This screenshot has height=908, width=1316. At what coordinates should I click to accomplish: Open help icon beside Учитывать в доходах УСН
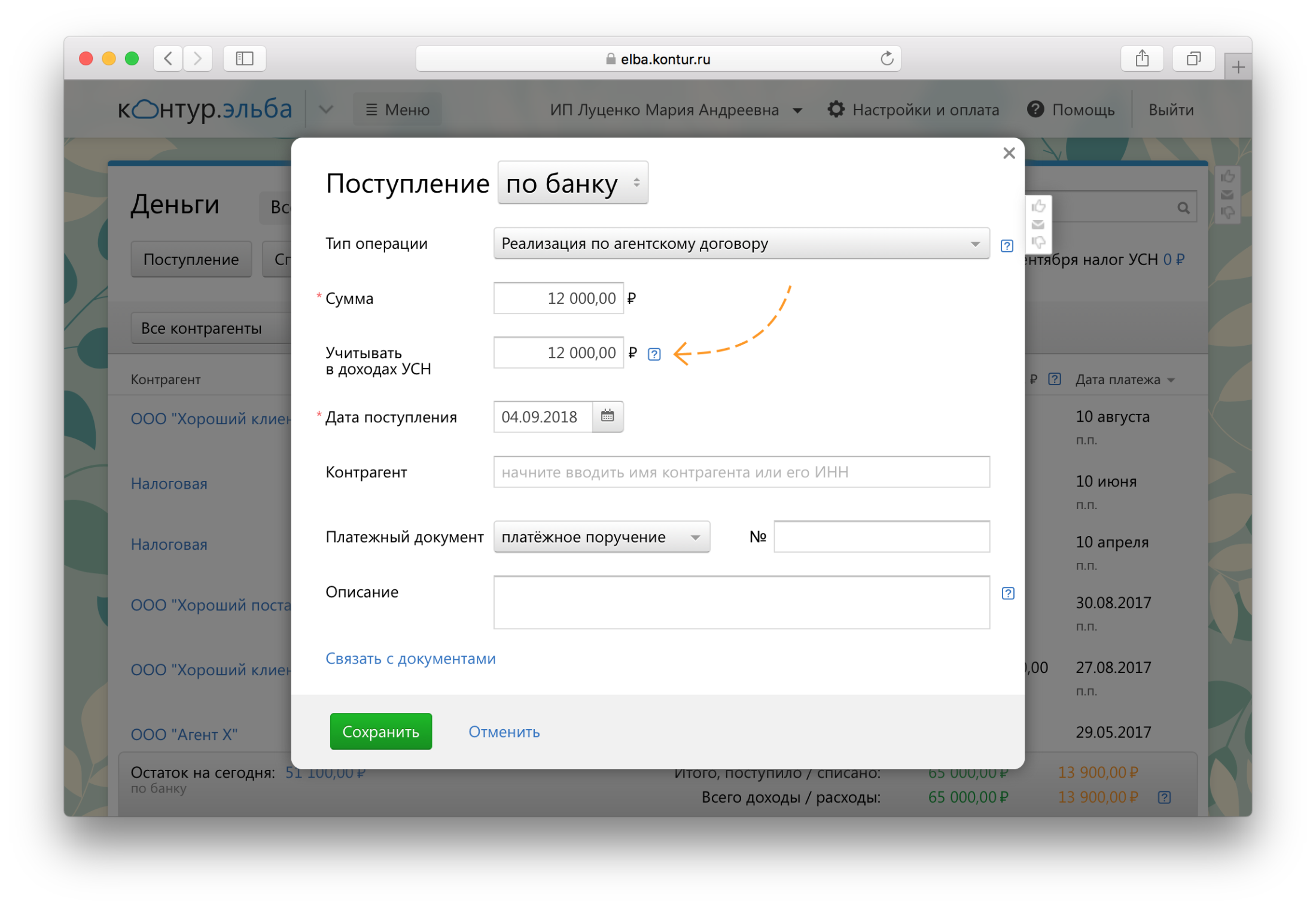[654, 354]
